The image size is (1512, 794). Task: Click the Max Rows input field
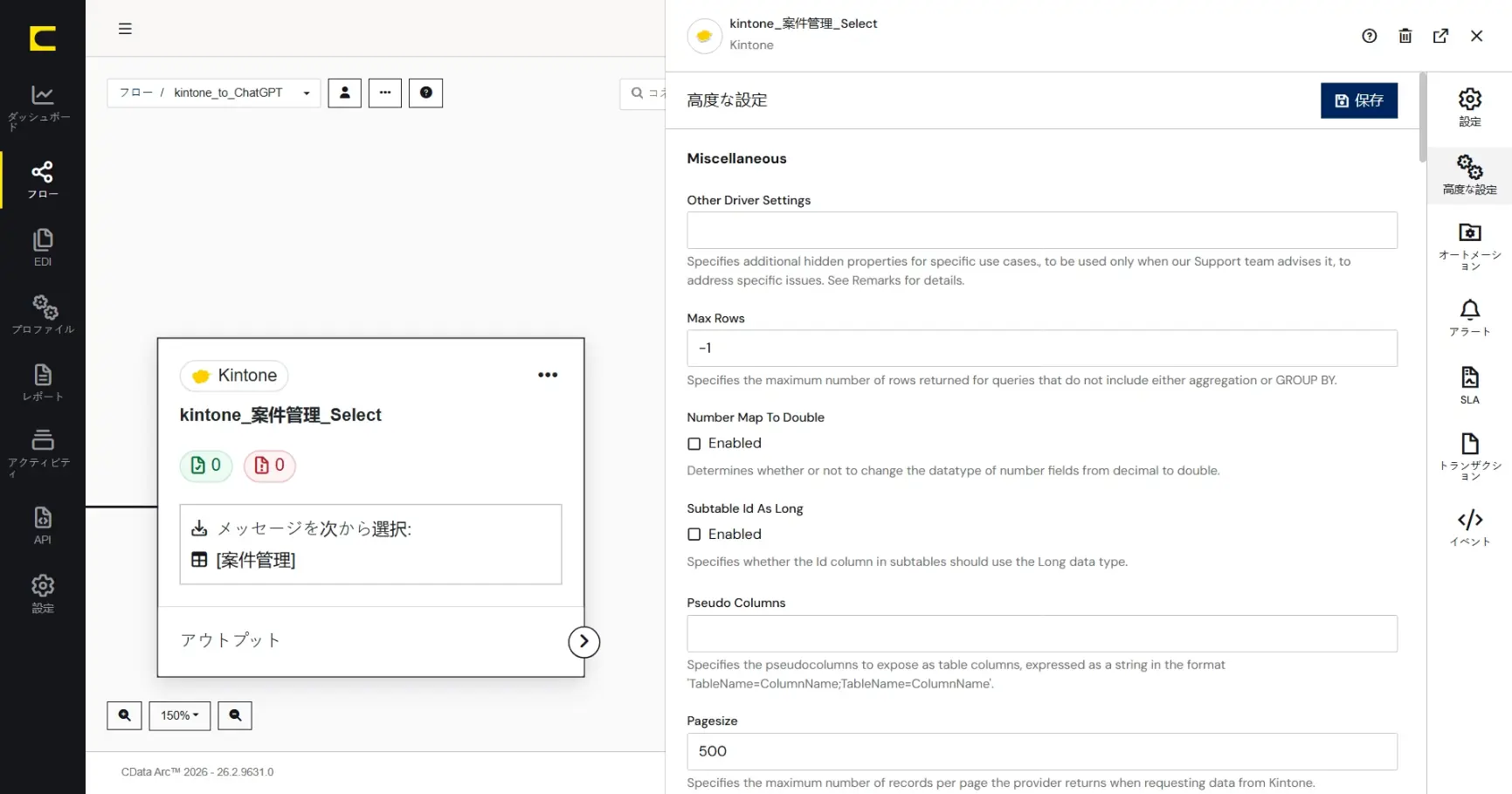coord(1042,349)
